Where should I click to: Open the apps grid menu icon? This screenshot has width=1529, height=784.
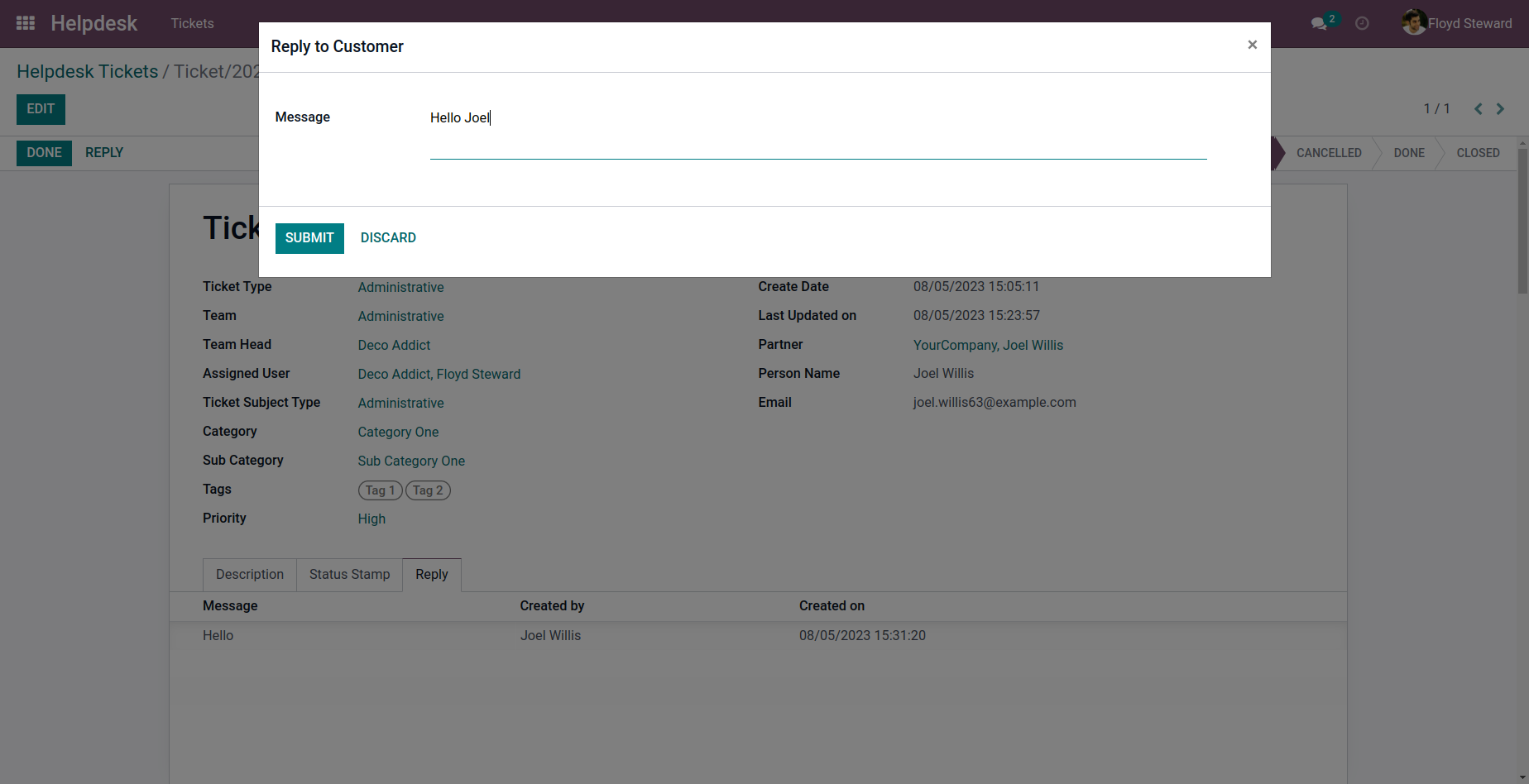(x=26, y=23)
